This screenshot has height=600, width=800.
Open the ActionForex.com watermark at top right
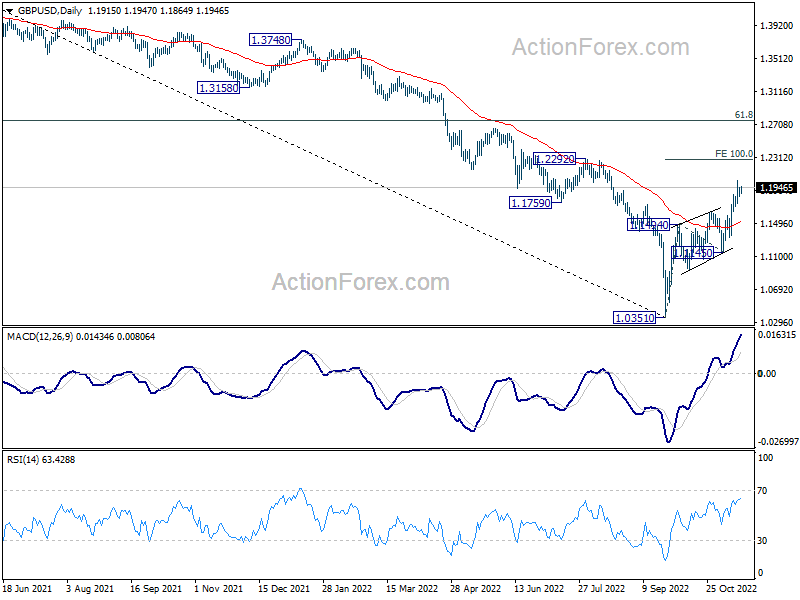pyautogui.click(x=600, y=47)
